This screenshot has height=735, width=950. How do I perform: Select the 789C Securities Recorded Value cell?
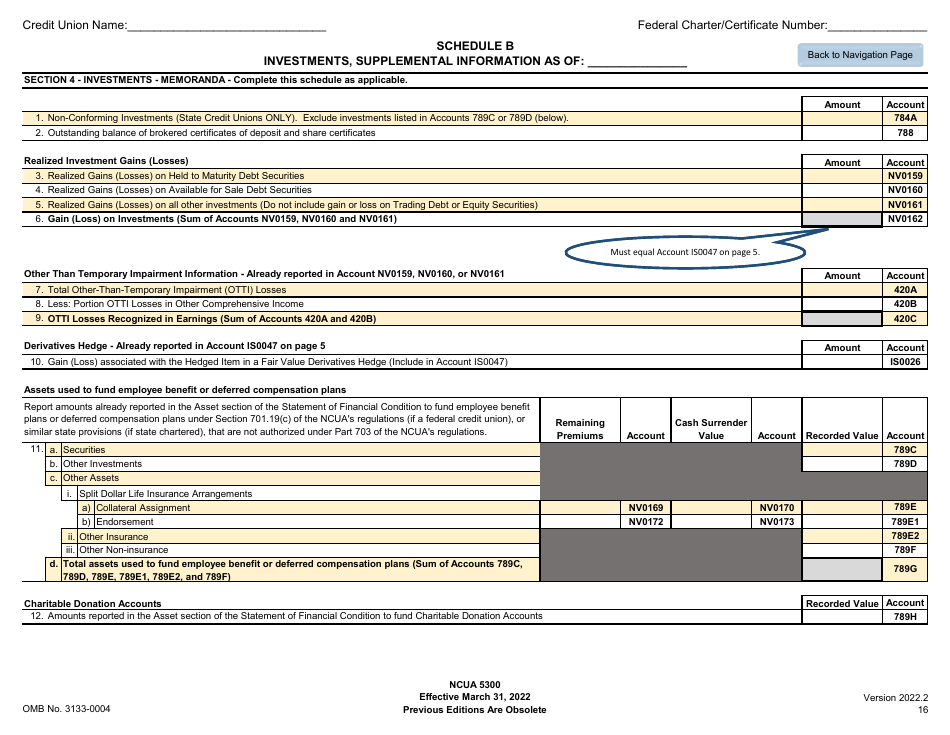[x=841, y=449]
